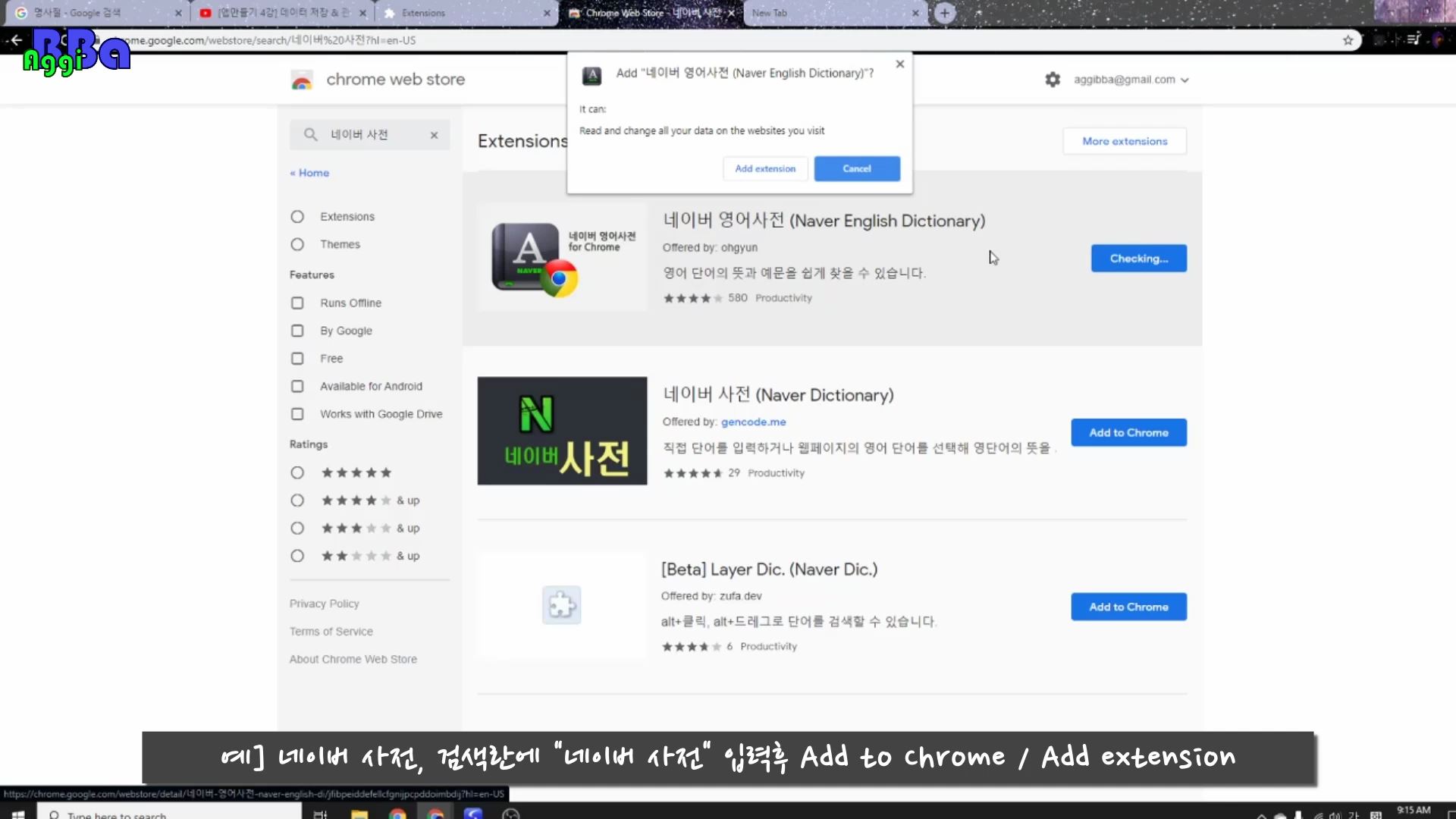Click the new tab plus icon
Viewport: 1456px width, 819px height.
click(945, 13)
